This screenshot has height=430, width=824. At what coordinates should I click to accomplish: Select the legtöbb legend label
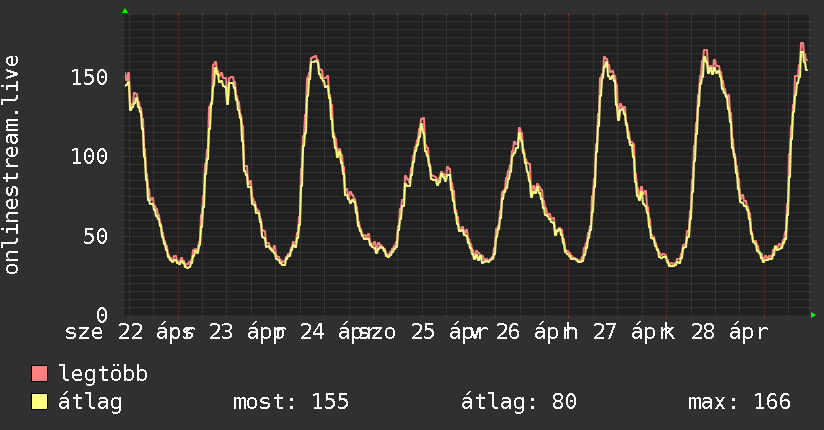[103, 374]
